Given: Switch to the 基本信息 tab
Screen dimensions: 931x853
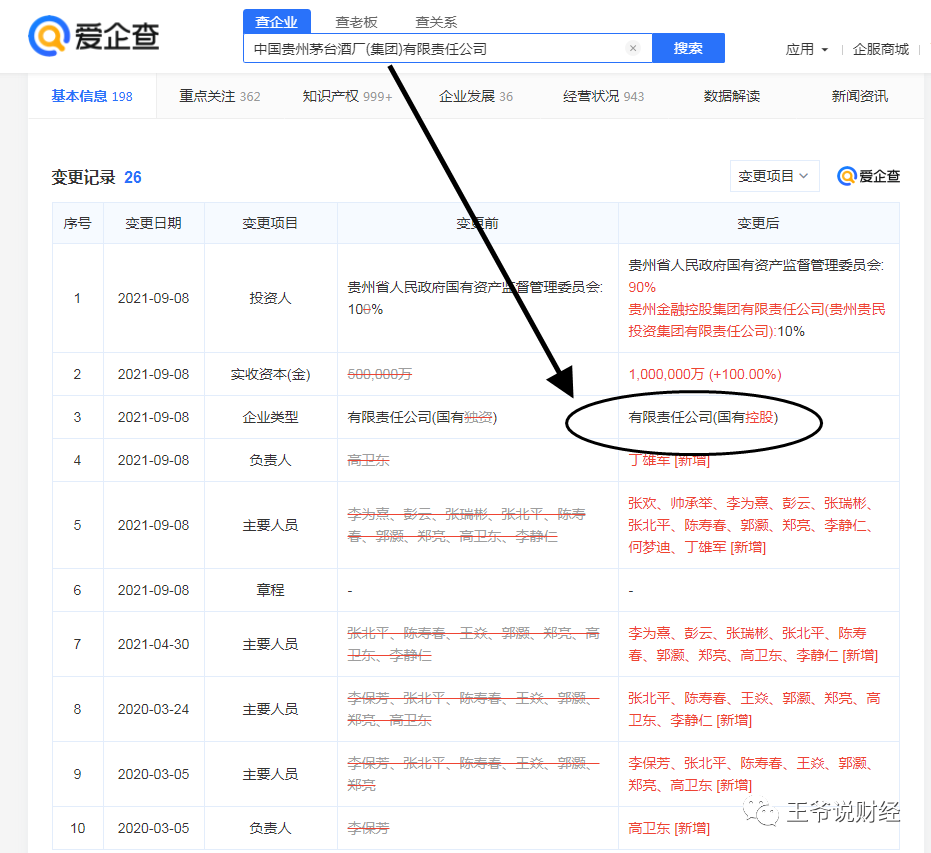Looking at the screenshot, I should (x=92, y=96).
